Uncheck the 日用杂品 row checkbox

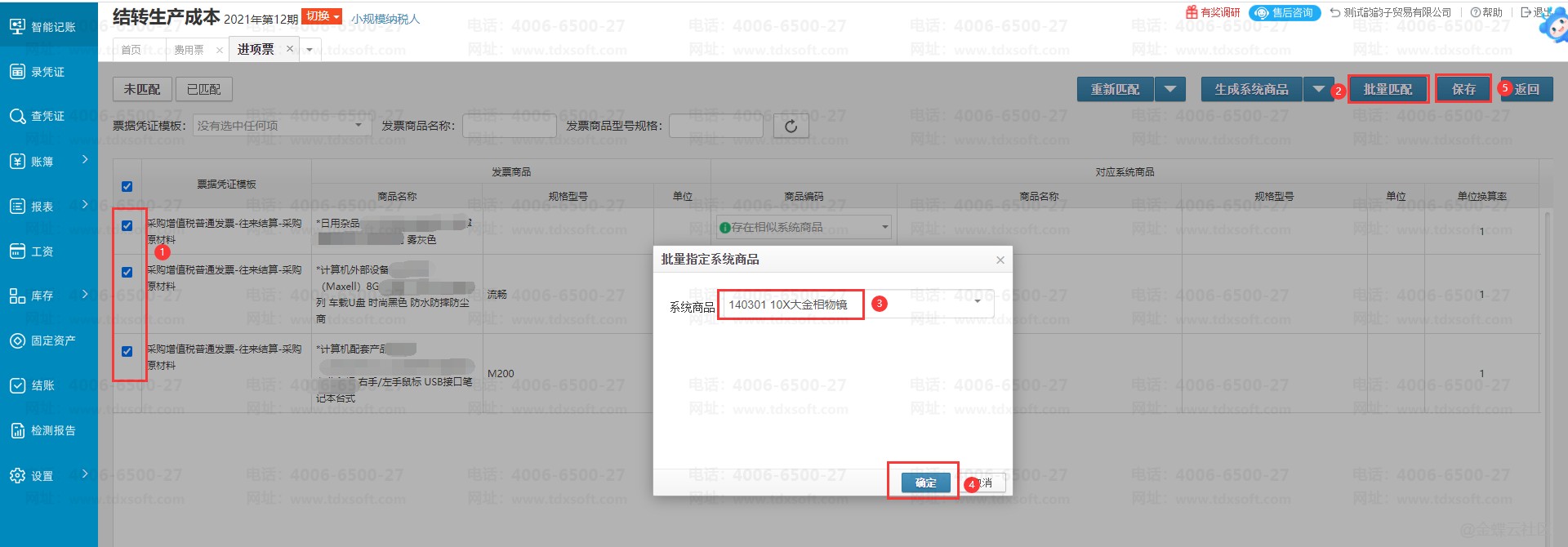127,226
